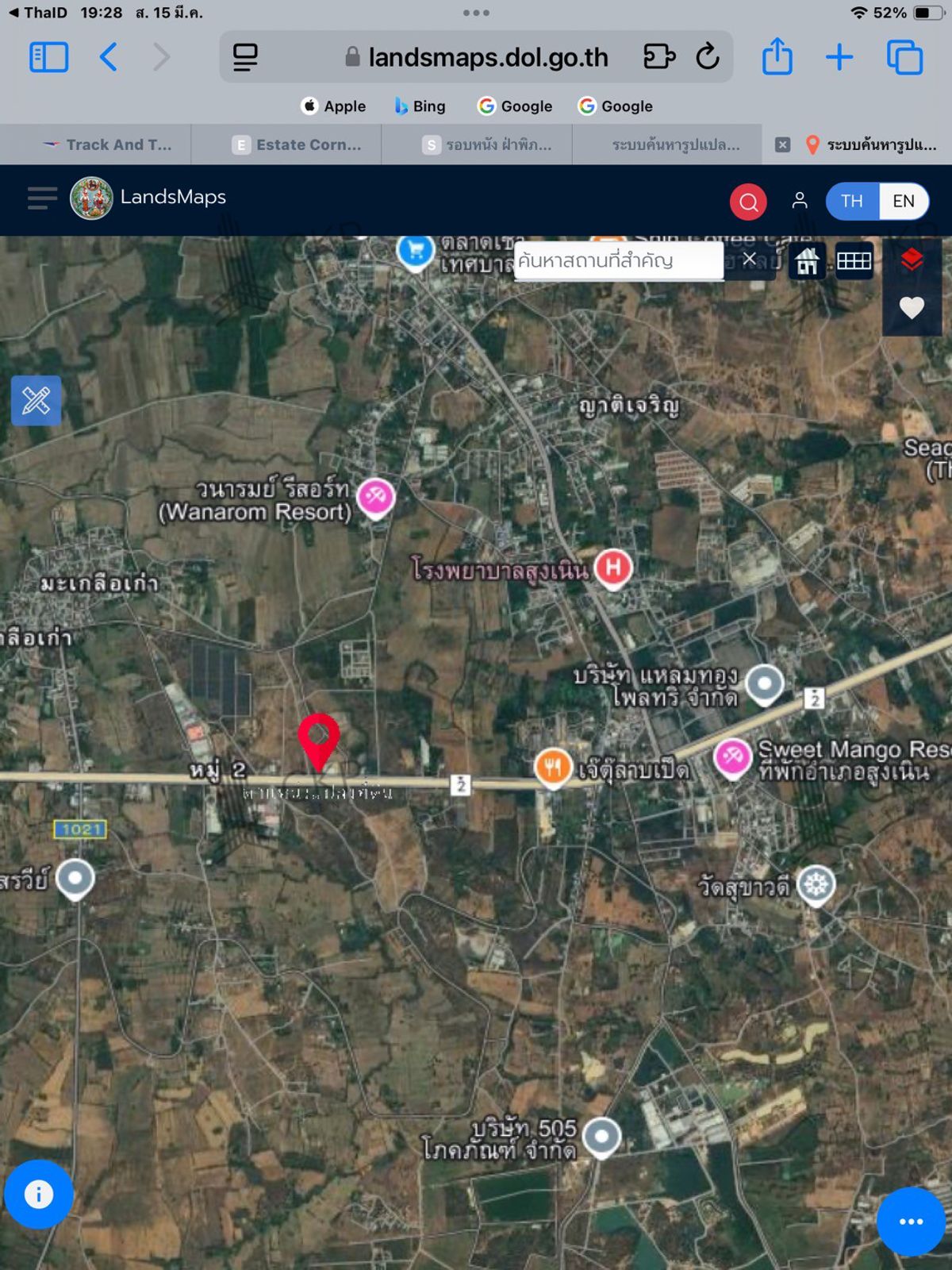The image size is (952, 1270).
Task: Tap the บริษัท 505 โภคภัณฑ์ marker
Action: click(602, 1138)
